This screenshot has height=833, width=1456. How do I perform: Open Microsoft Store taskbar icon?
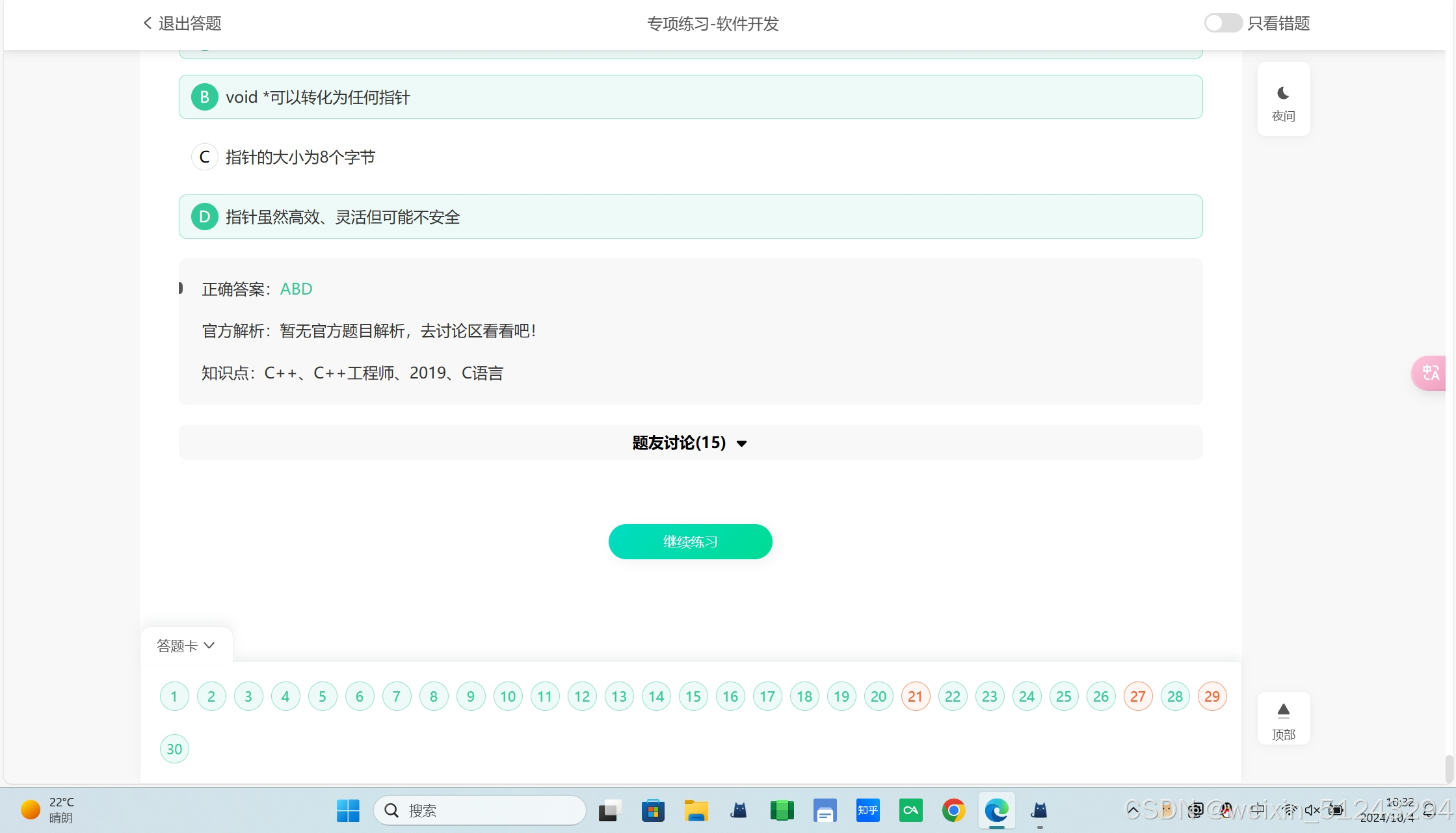tap(653, 810)
